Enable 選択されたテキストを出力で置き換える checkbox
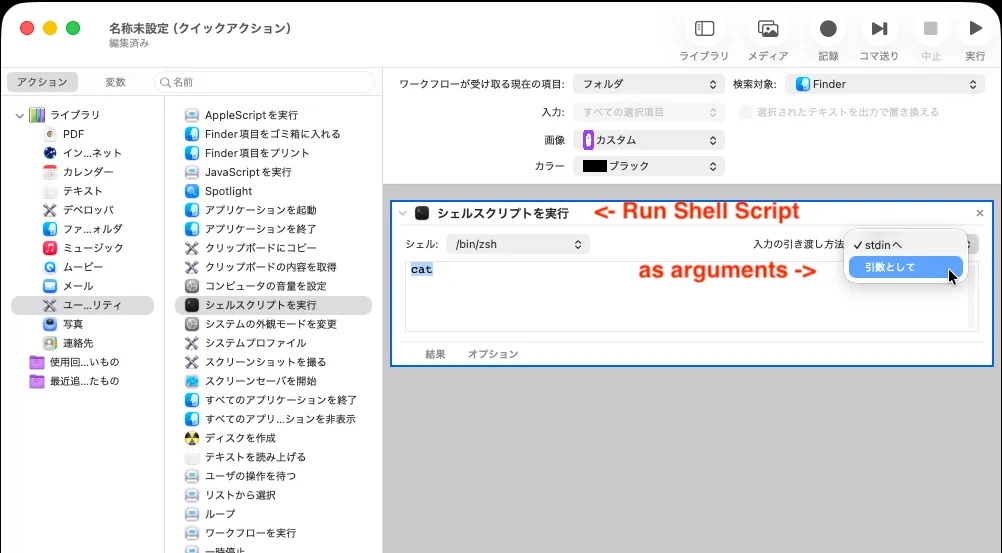 pyautogui.click(x=746, y=113)
